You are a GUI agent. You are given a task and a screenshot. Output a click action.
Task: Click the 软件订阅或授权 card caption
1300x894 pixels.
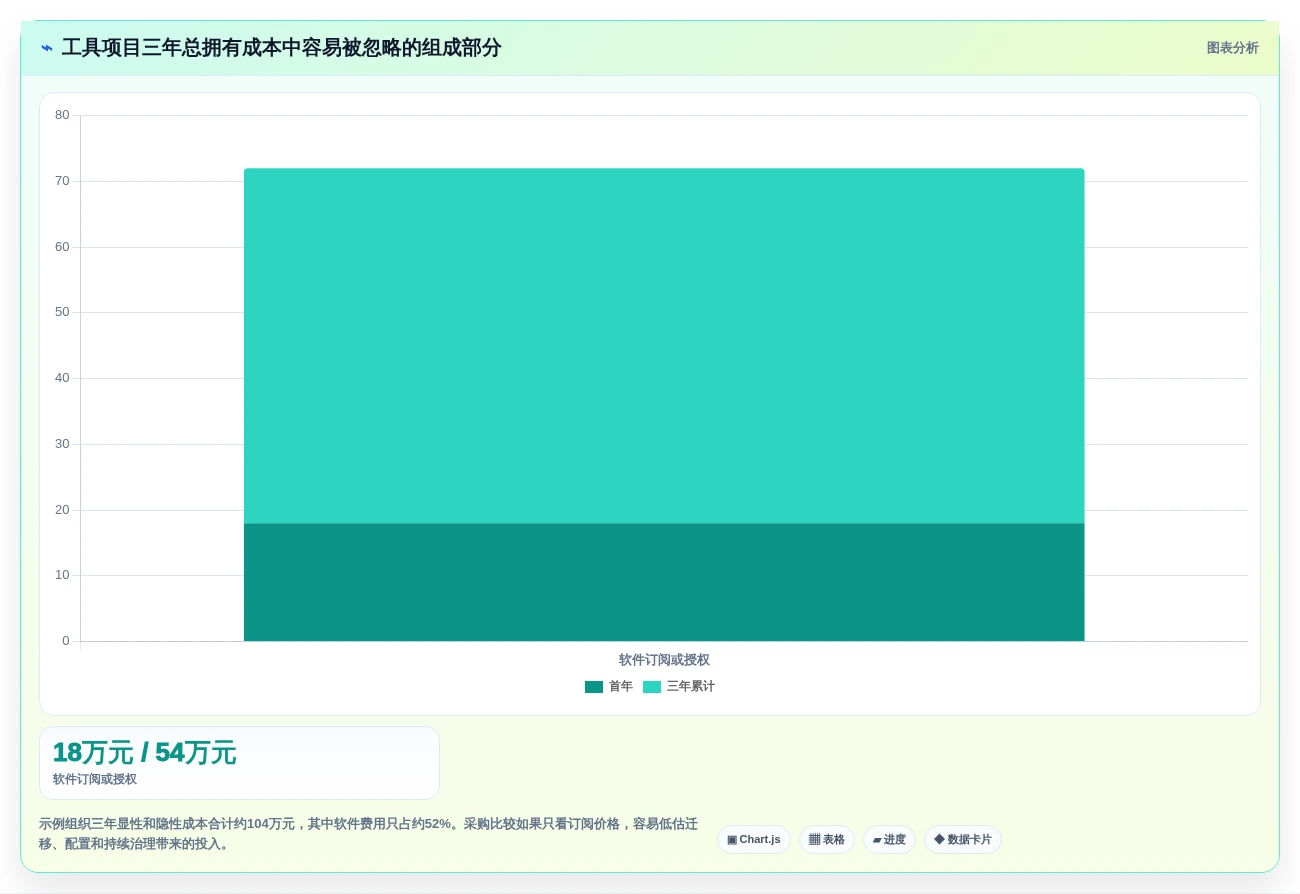click(95, 780)
